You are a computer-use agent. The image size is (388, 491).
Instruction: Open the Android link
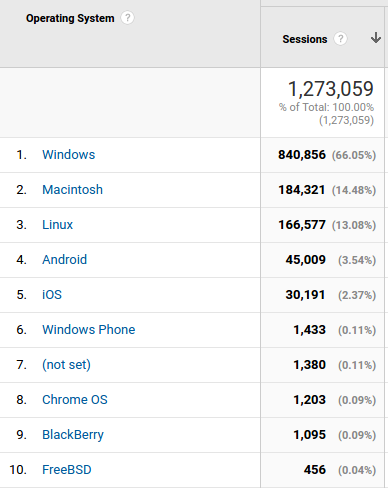64,260
